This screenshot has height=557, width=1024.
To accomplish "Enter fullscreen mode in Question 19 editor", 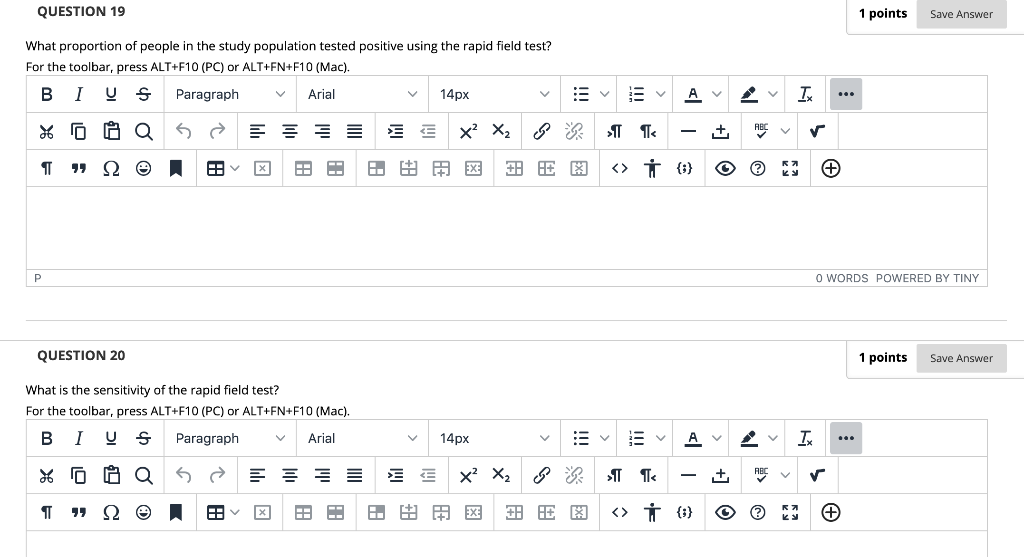I will tap(790, 168).
